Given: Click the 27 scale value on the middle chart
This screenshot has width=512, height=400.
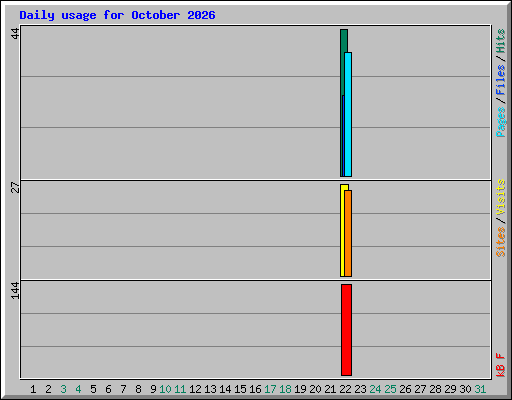Looking at the screenshot, I should (15, 187).
